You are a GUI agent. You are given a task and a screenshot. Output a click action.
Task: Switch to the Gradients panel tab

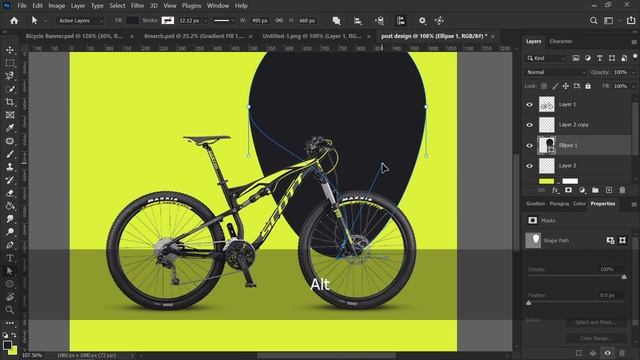pyautogui.click(x=535, y=204)
